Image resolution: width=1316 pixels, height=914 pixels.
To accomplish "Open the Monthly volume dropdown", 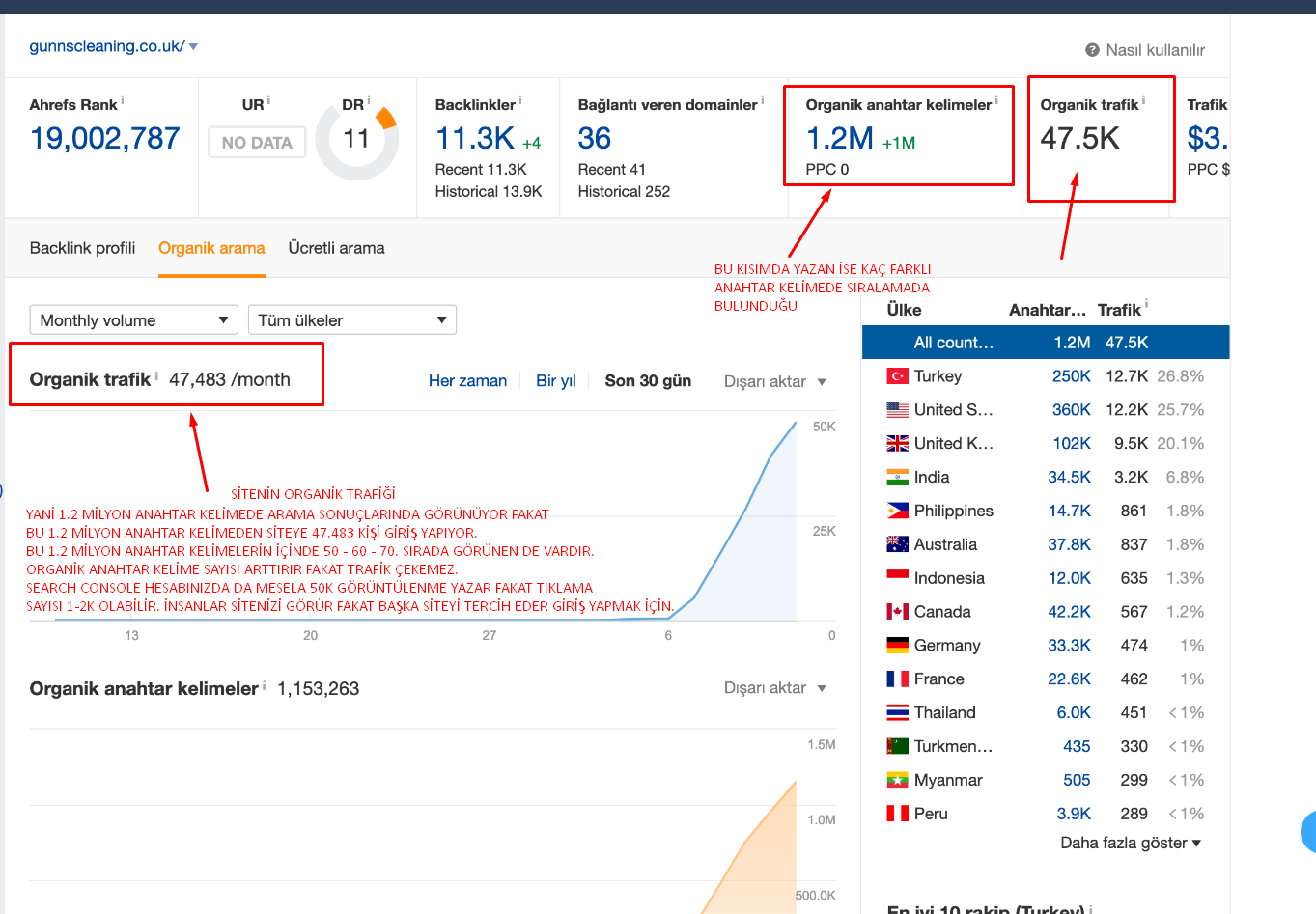I will pyautogui.click(x=134, y=319).
